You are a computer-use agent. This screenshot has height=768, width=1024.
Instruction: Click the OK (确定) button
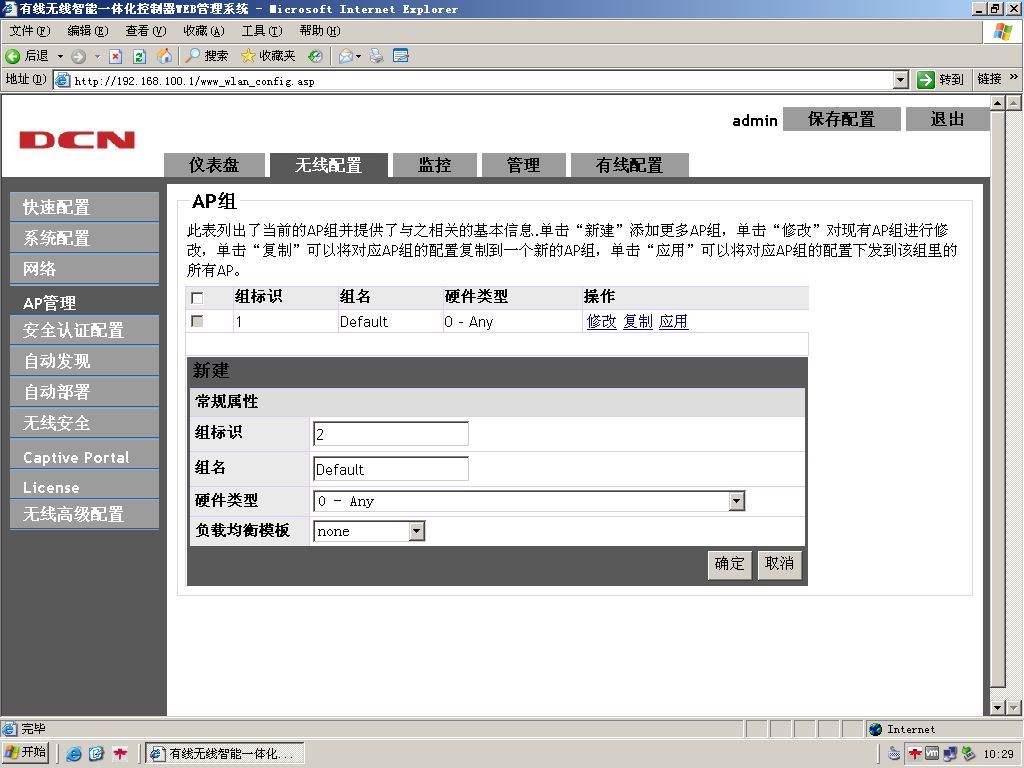click(x=729, y=564)
